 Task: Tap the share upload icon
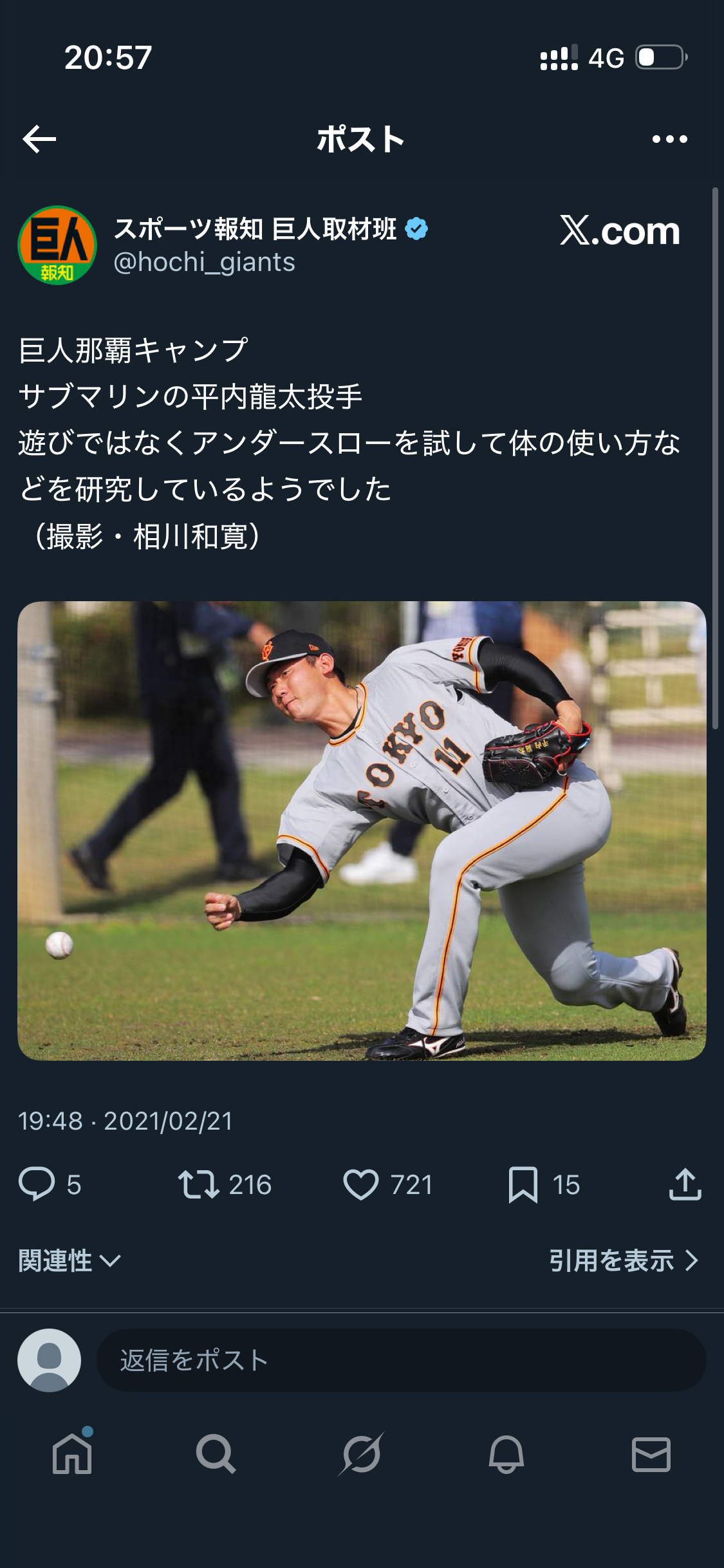685,1184
